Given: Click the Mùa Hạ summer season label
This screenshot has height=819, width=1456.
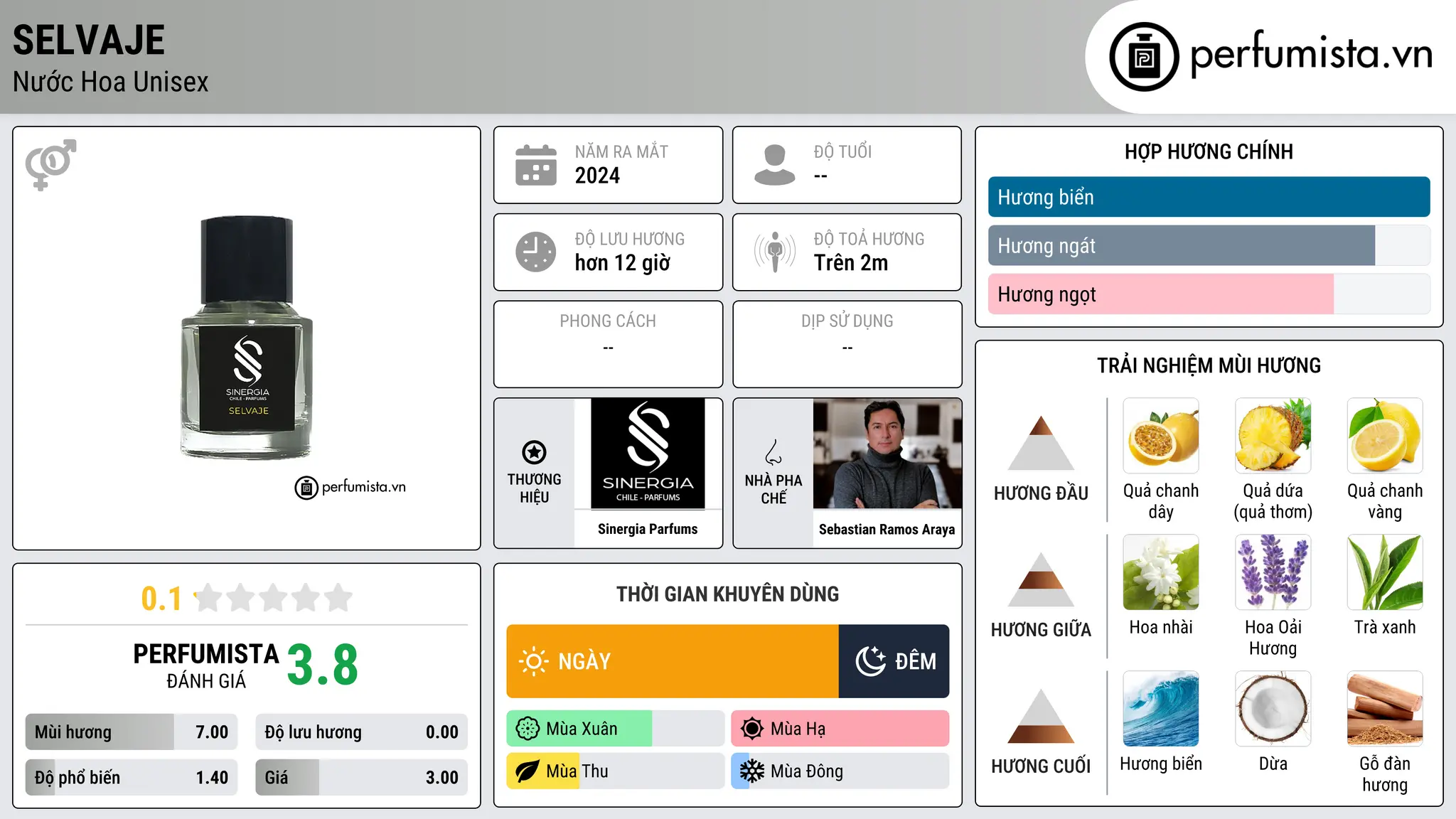Looking at the screenshot, I should (798, 729).
